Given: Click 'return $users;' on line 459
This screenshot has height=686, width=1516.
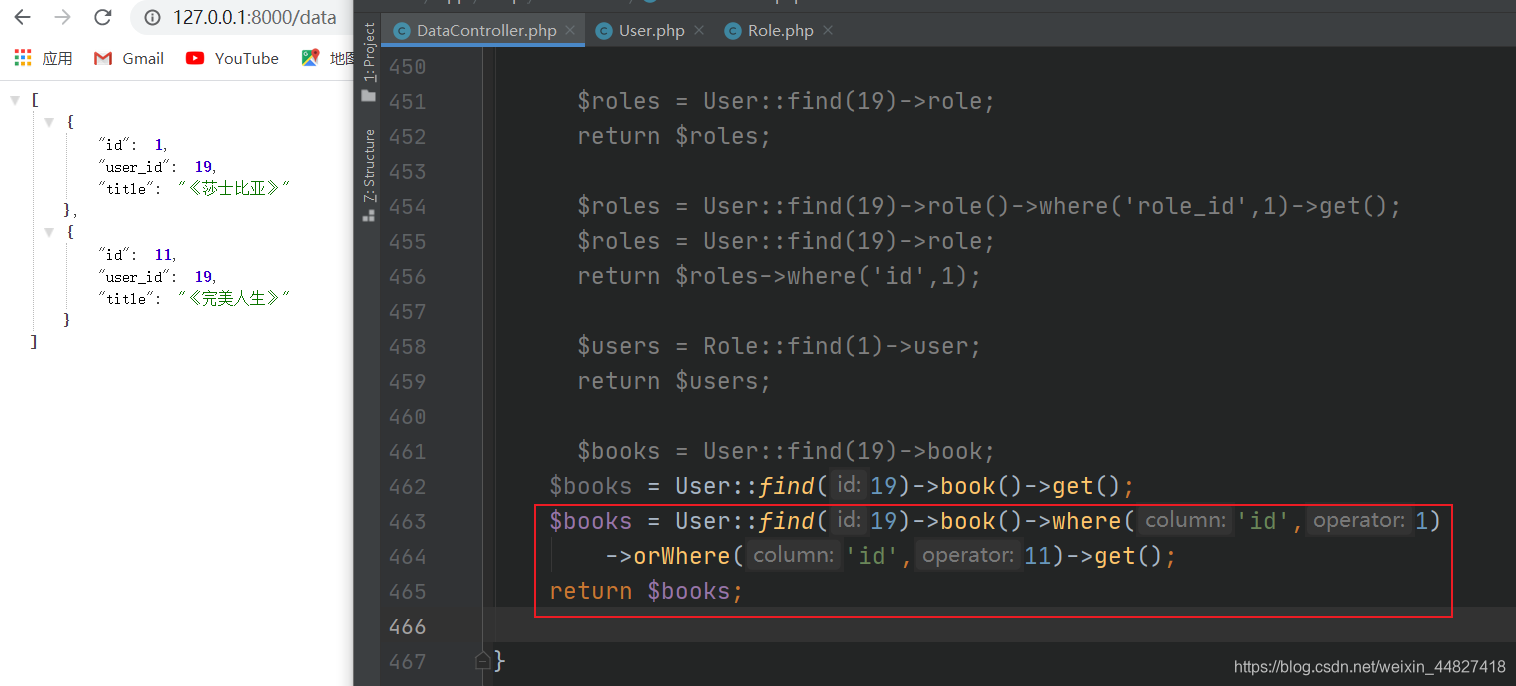Looking at the screenshot, I should 674,382.
